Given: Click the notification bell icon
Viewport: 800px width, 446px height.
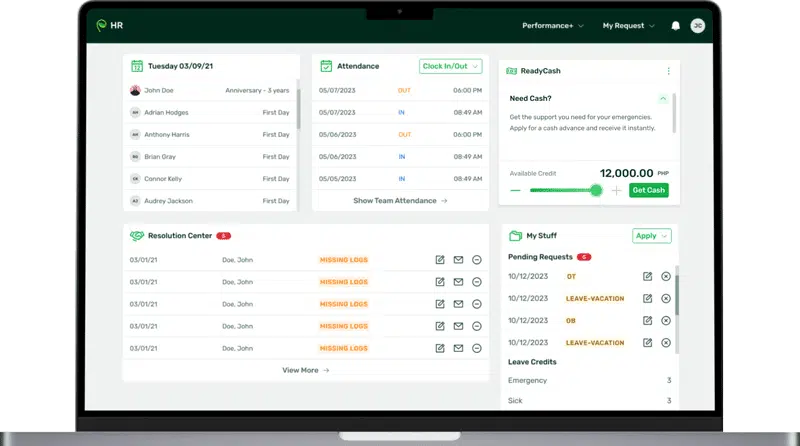Looking at the screenshot, I should (676, 26).
